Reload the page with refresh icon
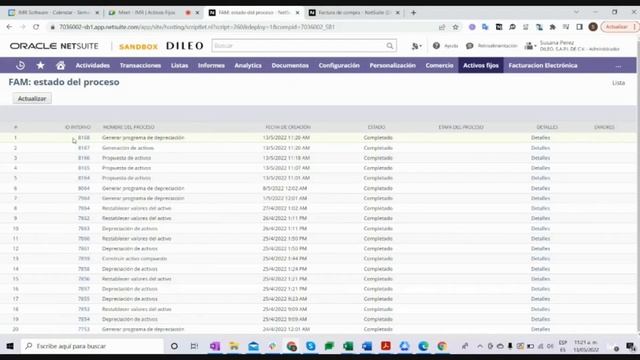This screenshot has width=640, height=360. 36,27
